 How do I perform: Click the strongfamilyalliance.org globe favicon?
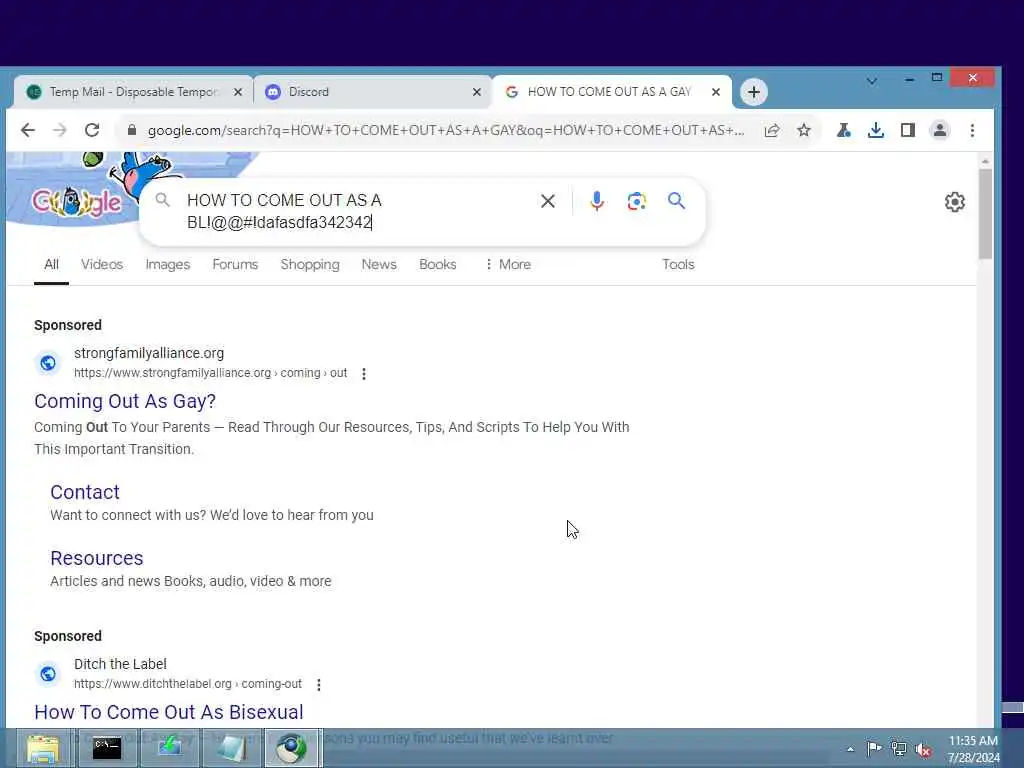48,362
